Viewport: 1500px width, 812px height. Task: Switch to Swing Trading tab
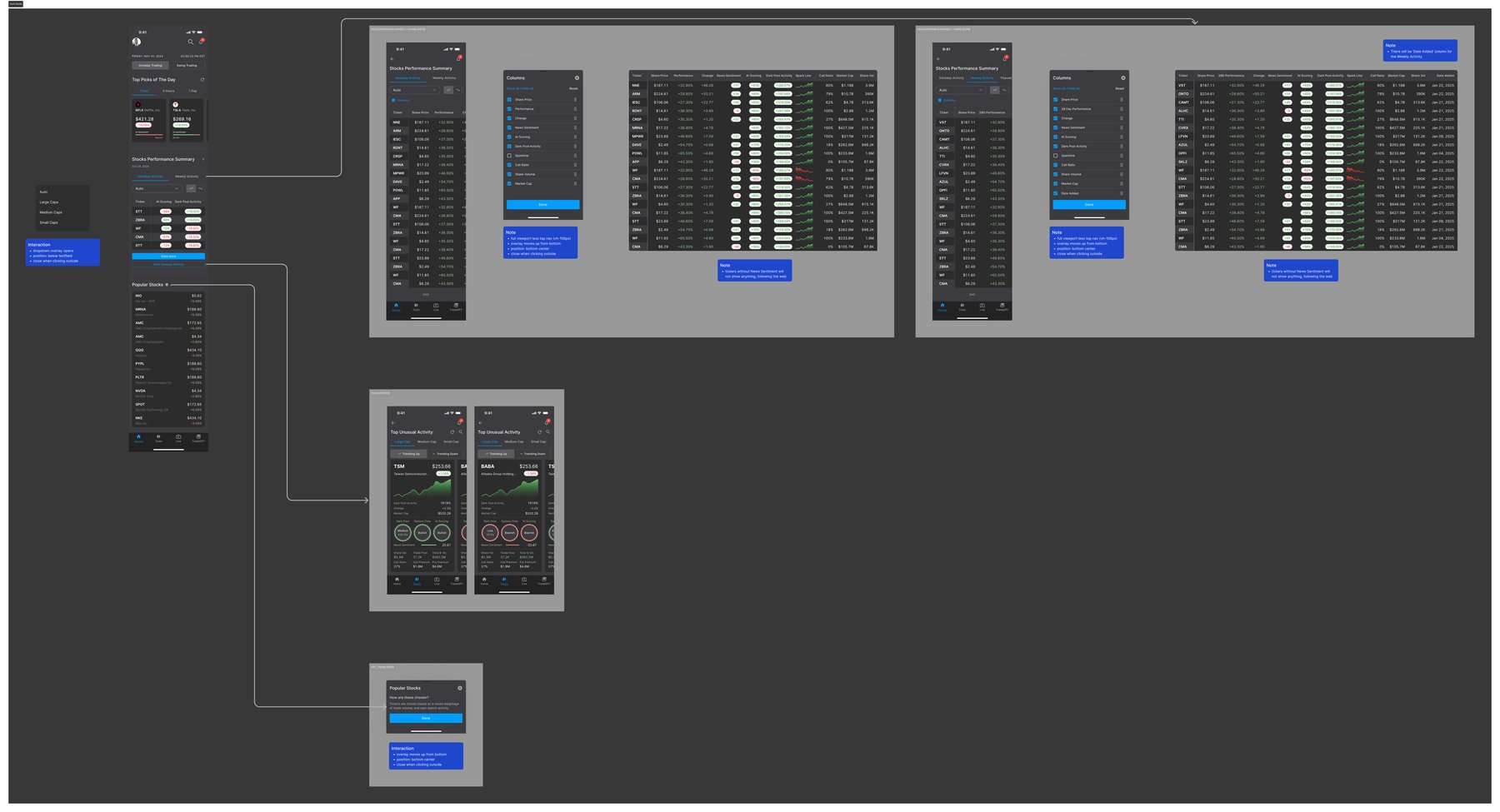point(187,65)
